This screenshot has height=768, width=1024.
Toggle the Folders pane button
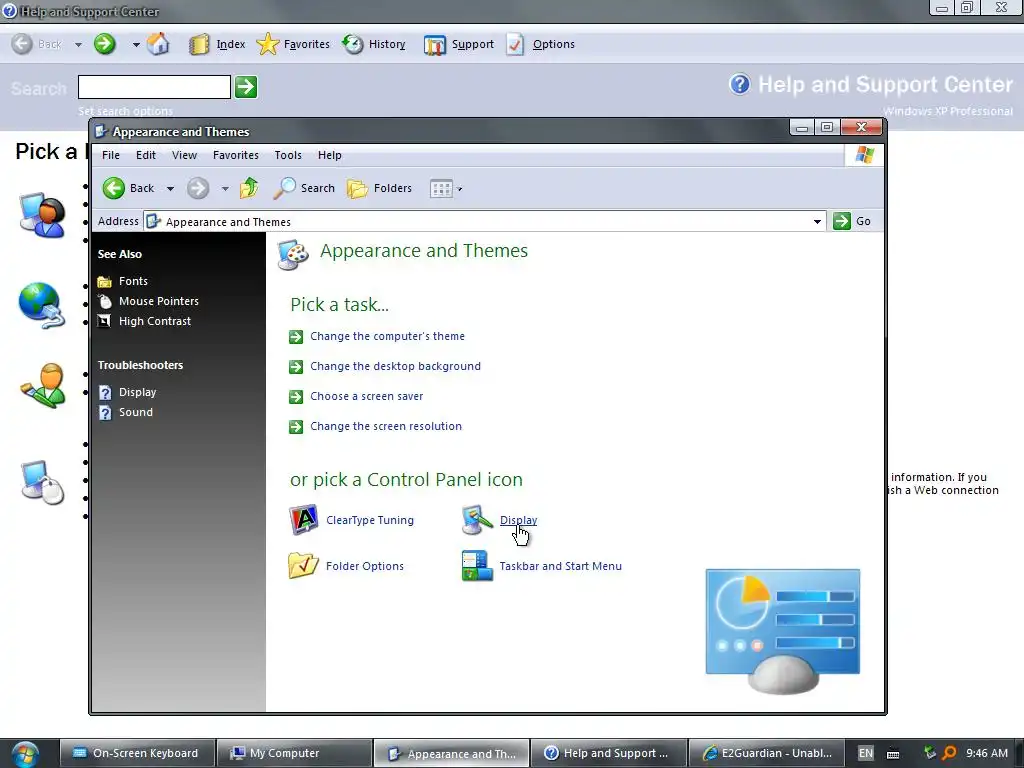[x=379, y=188]
